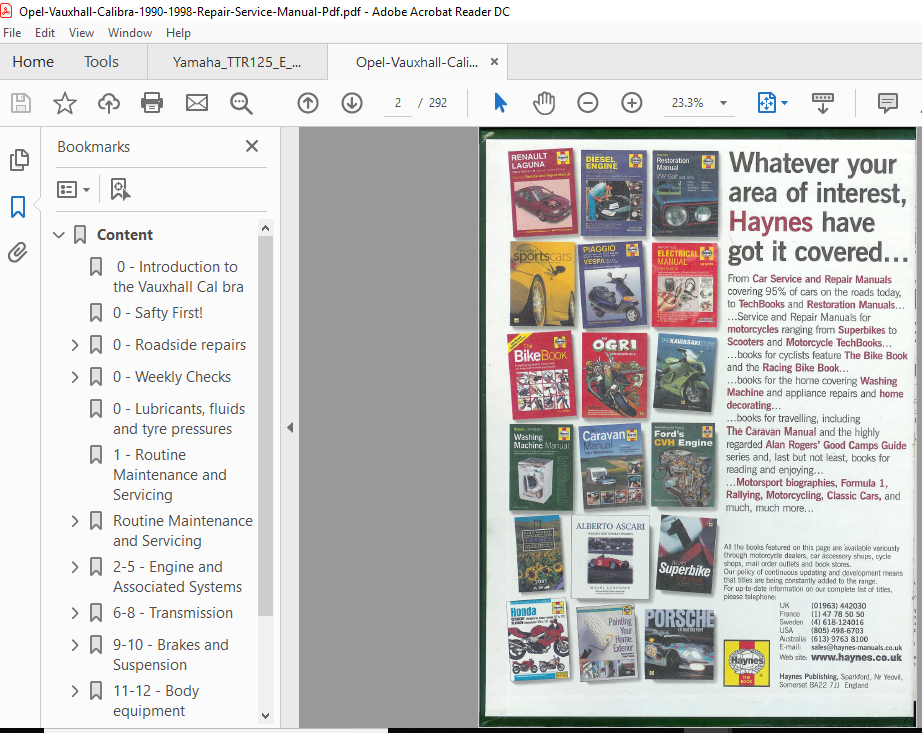The image size is (922, 733).
Task: Collapse the Content bookmark tree
Action: point(59,235)
